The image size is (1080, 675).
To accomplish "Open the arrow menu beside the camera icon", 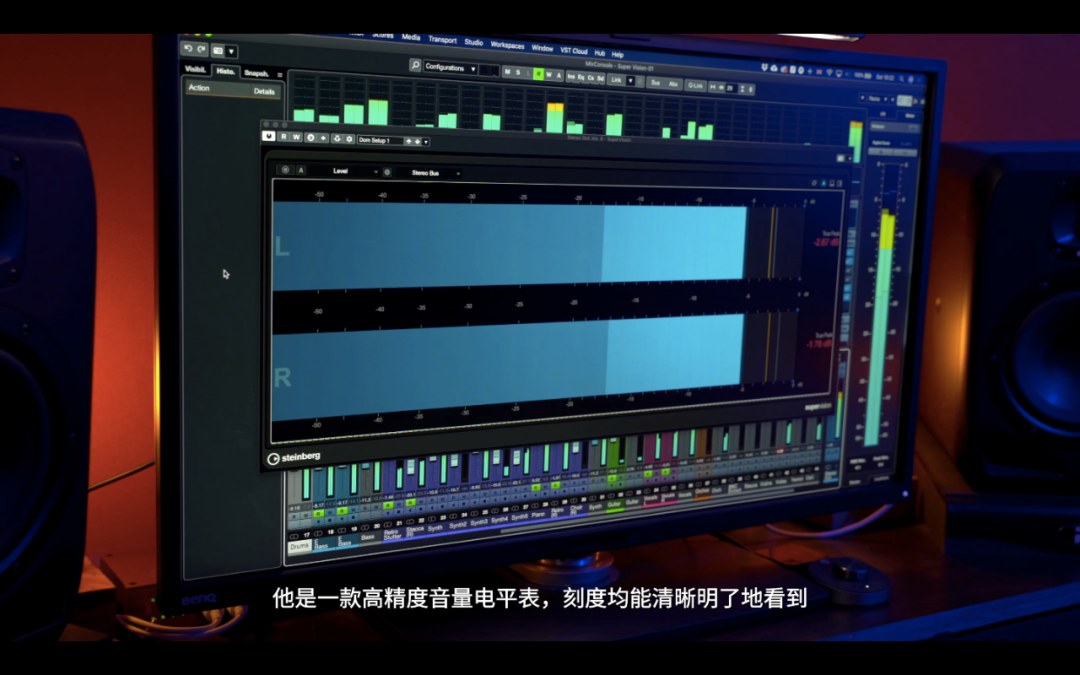I will 231,51.
